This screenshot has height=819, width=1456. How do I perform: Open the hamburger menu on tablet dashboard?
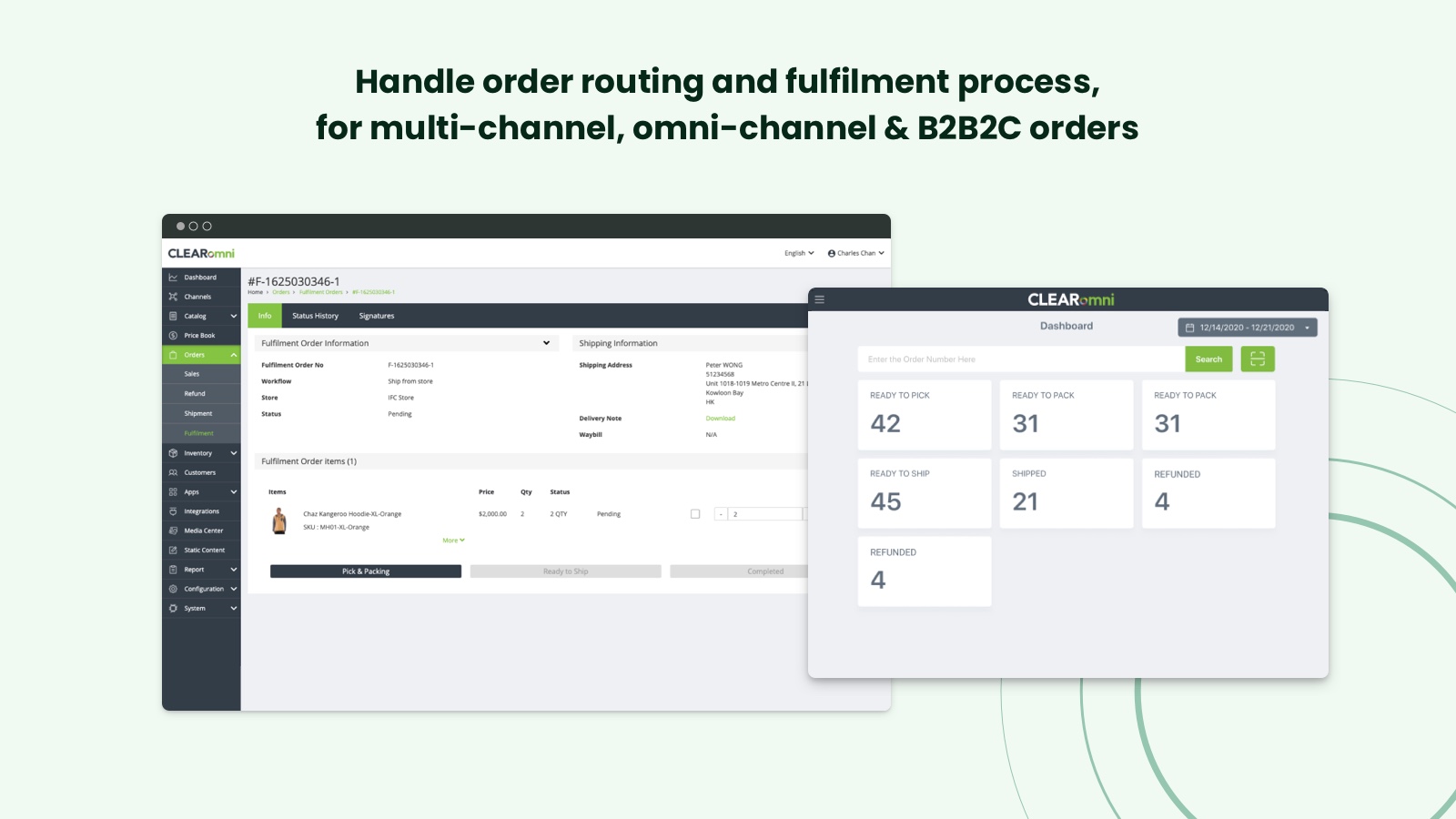pos(820,299)
